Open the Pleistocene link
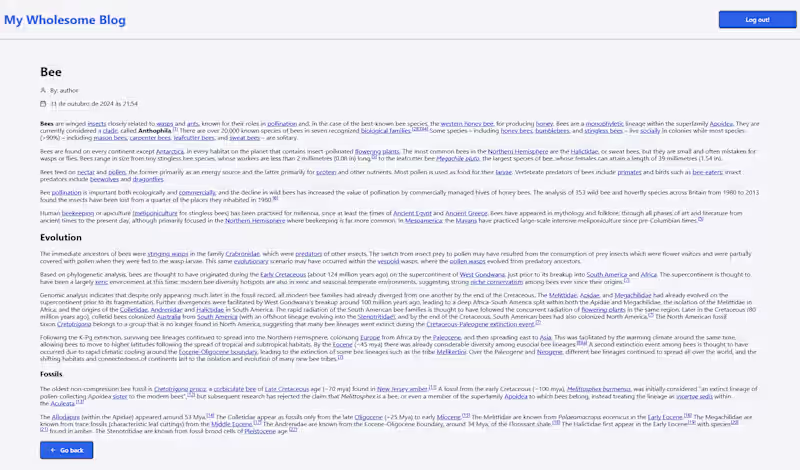Image resolution: width=800 pixels, height=470 pixels. click(x=260, y=431)
